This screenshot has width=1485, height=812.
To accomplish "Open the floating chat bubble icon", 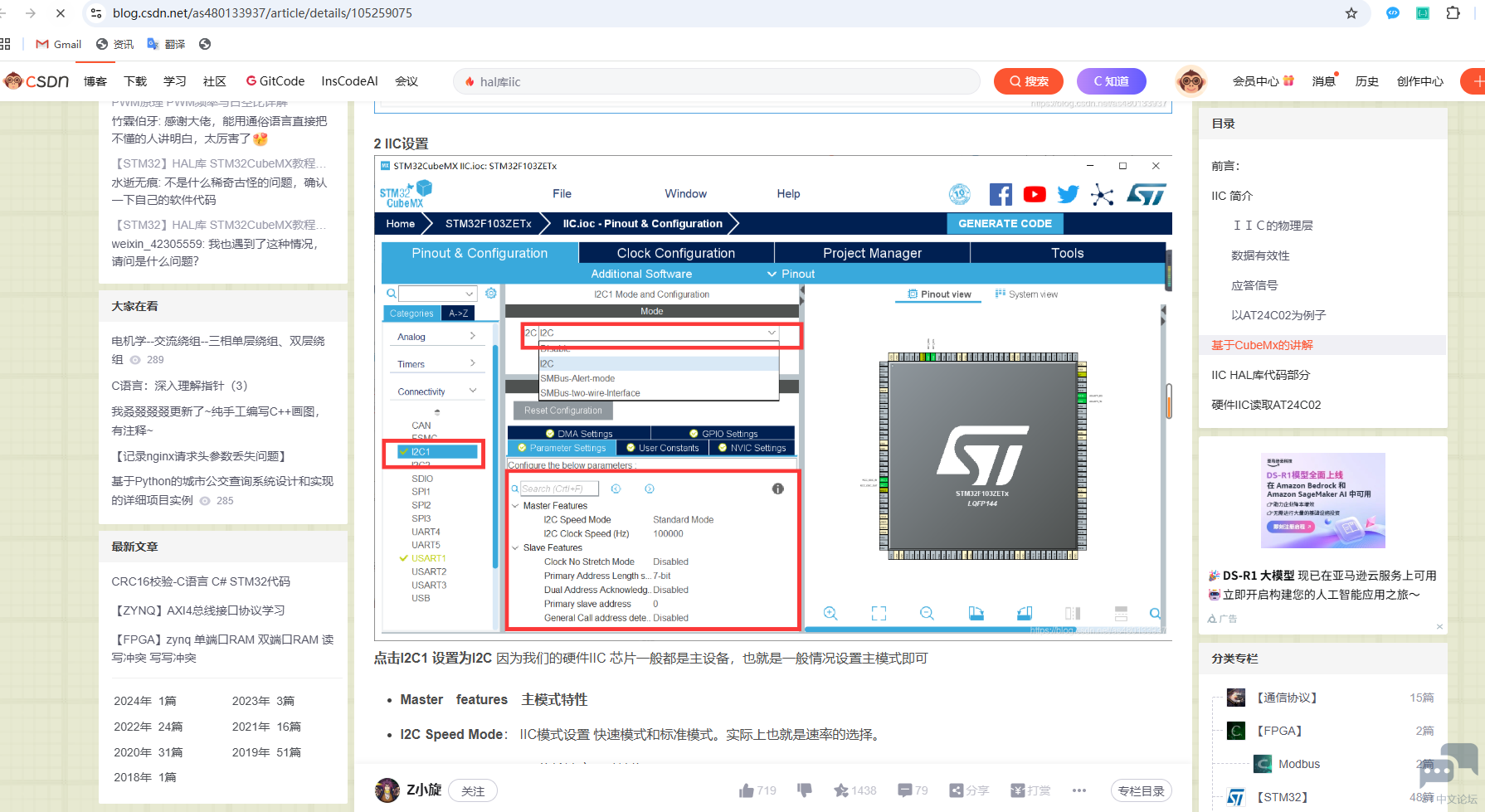I will click(x=1448, y=765).
